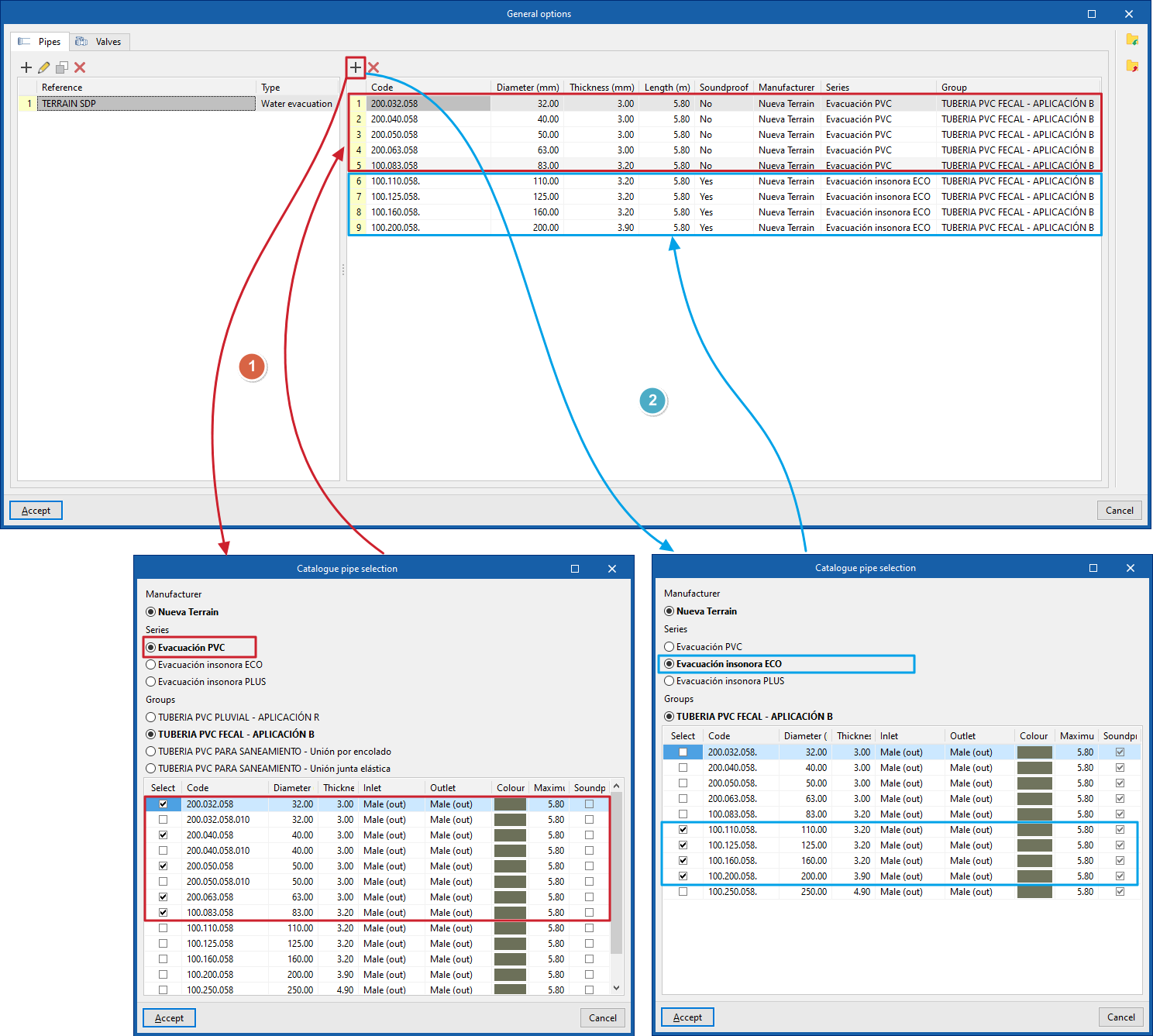Select the Unión por encolado saneamiento group

(269, 752)
